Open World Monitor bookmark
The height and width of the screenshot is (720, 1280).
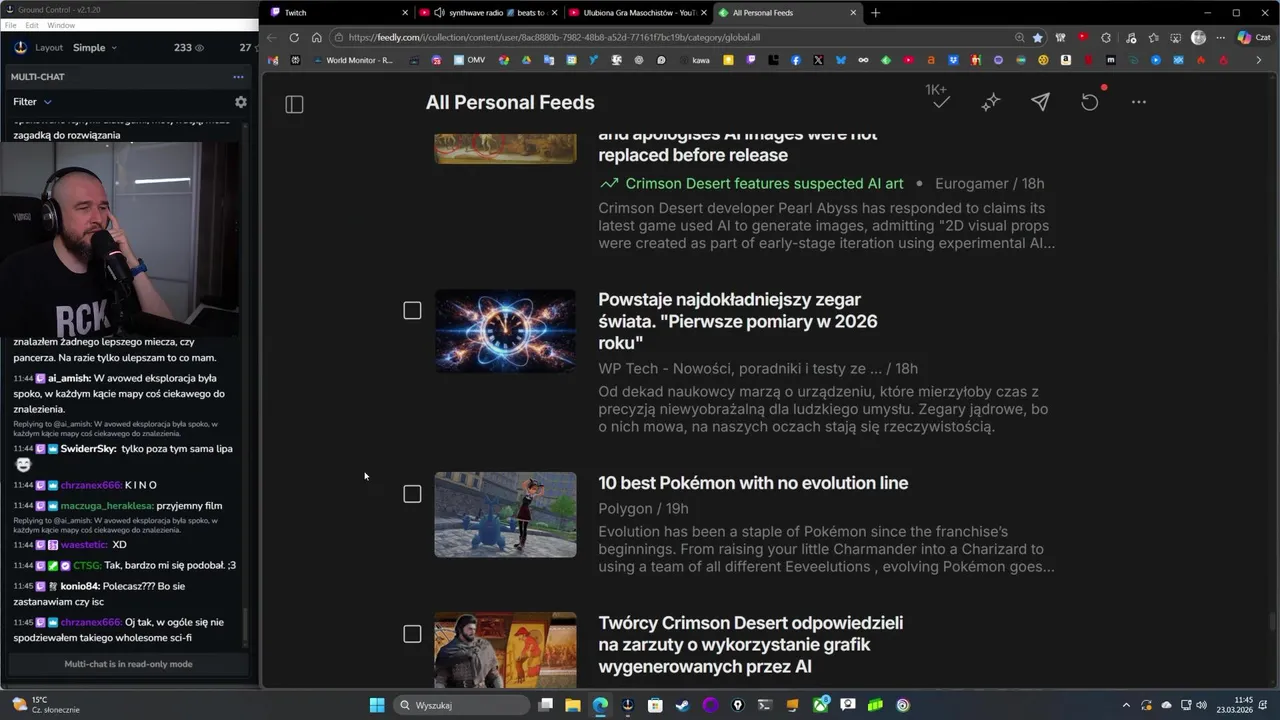[353, 60]
